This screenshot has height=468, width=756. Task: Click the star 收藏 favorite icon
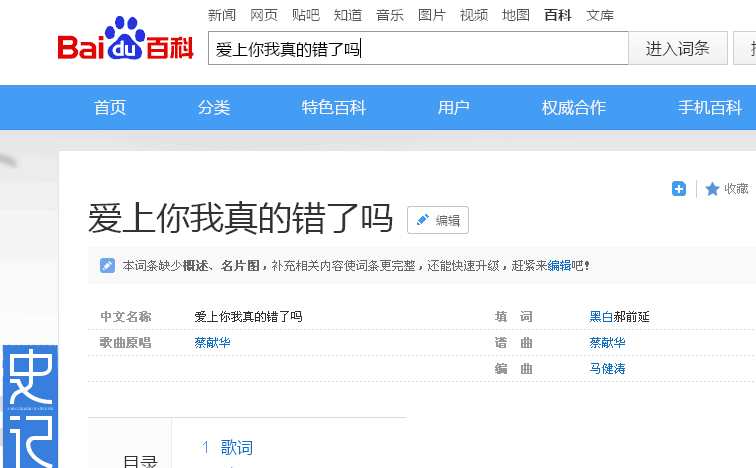coord(712,189)
